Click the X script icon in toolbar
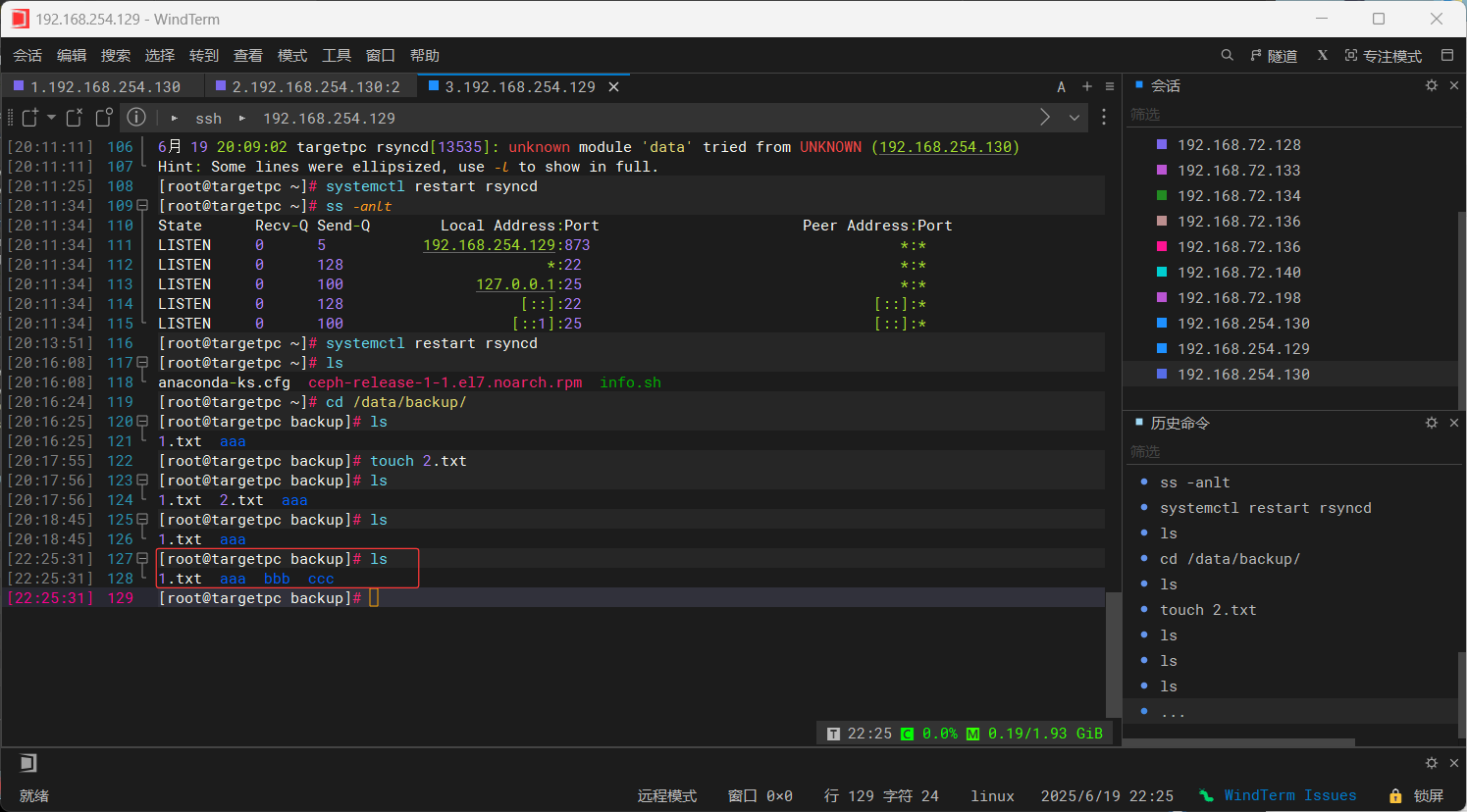Screen dimensions: 1467x812 point(1322,55)
